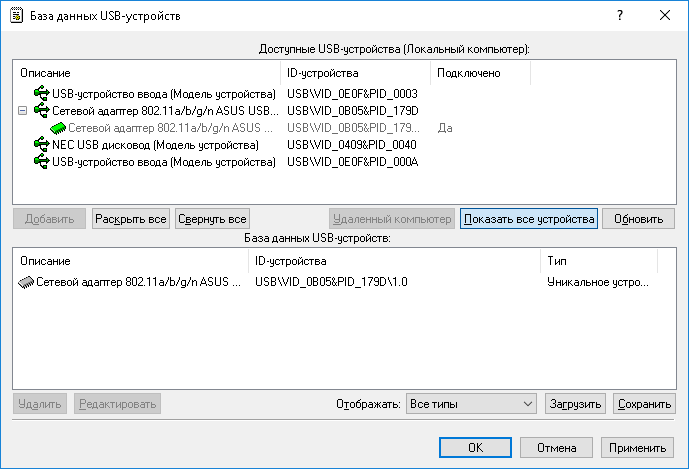This screenshot has width=689, height=469.
Task: Click Показать все устройства button
Action: 529,219
